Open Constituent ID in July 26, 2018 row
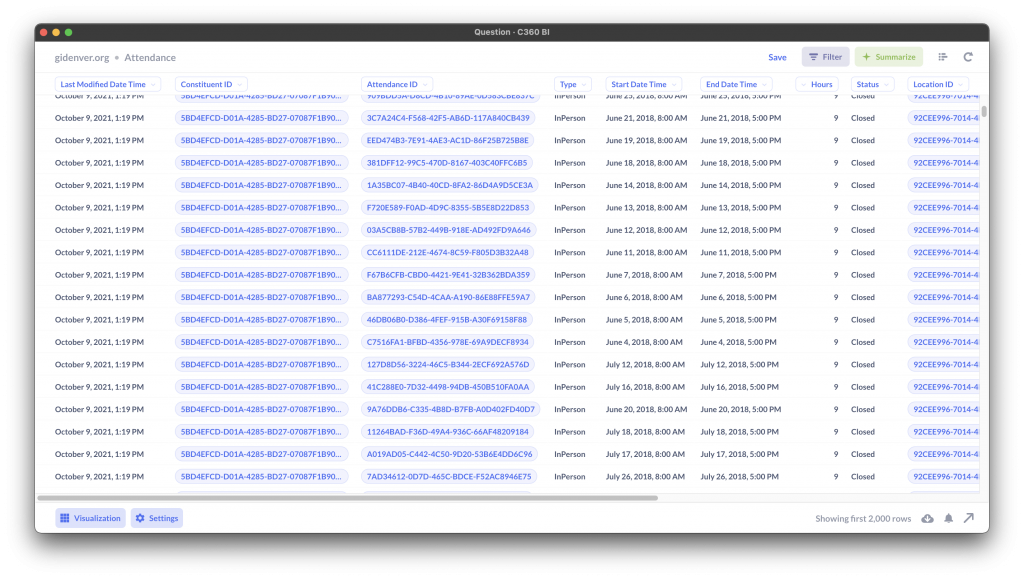The width and height of the screenshot is (1024, 579). 261,477
